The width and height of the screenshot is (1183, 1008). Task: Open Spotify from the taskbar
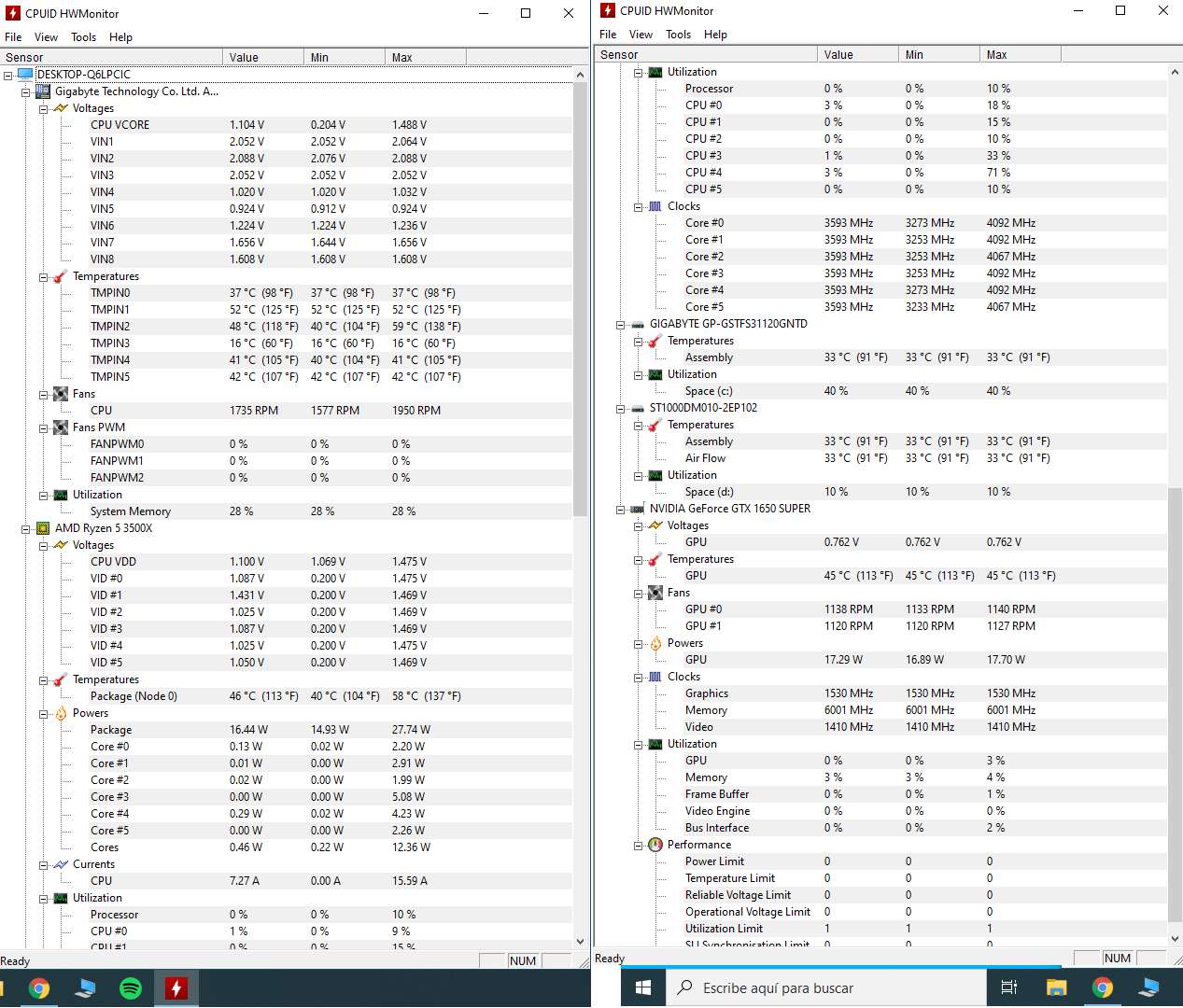coord(131,988)
